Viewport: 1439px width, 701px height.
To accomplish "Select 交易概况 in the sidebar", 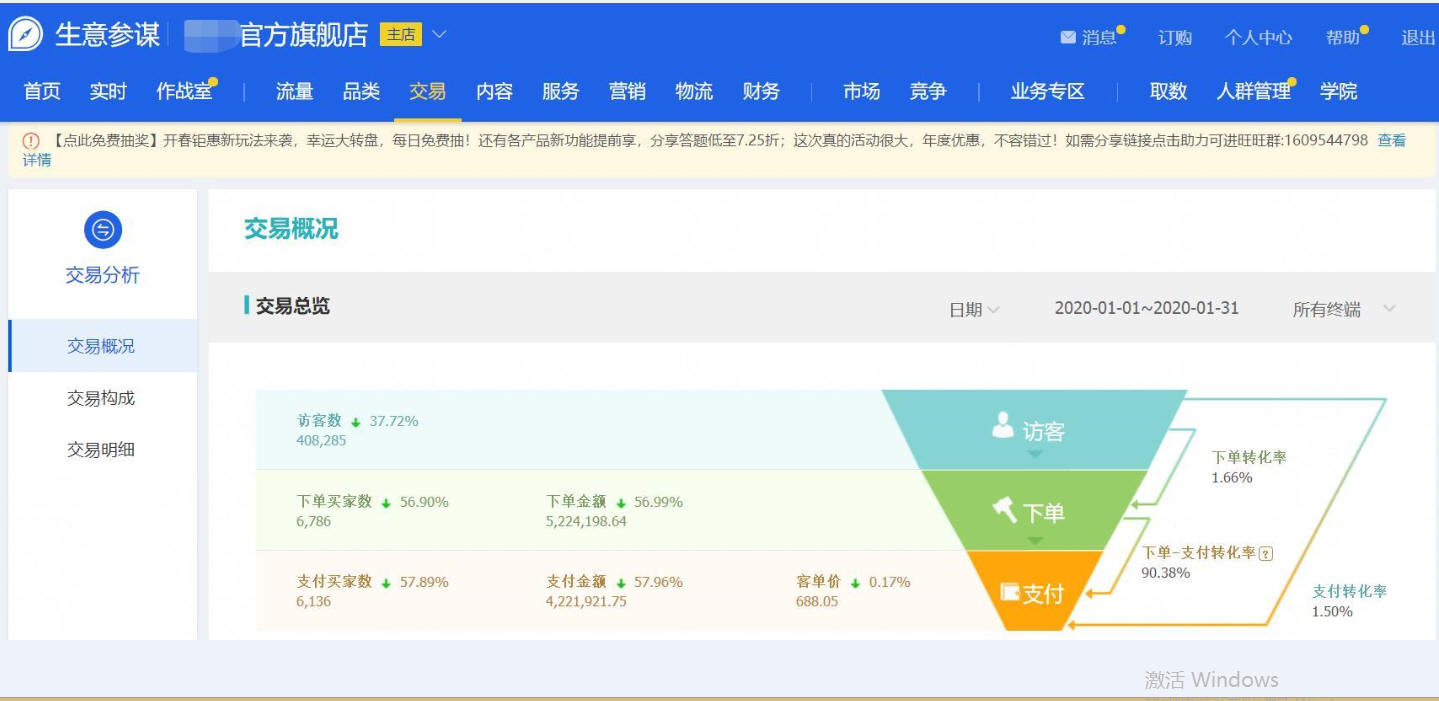I will [101, 346].
